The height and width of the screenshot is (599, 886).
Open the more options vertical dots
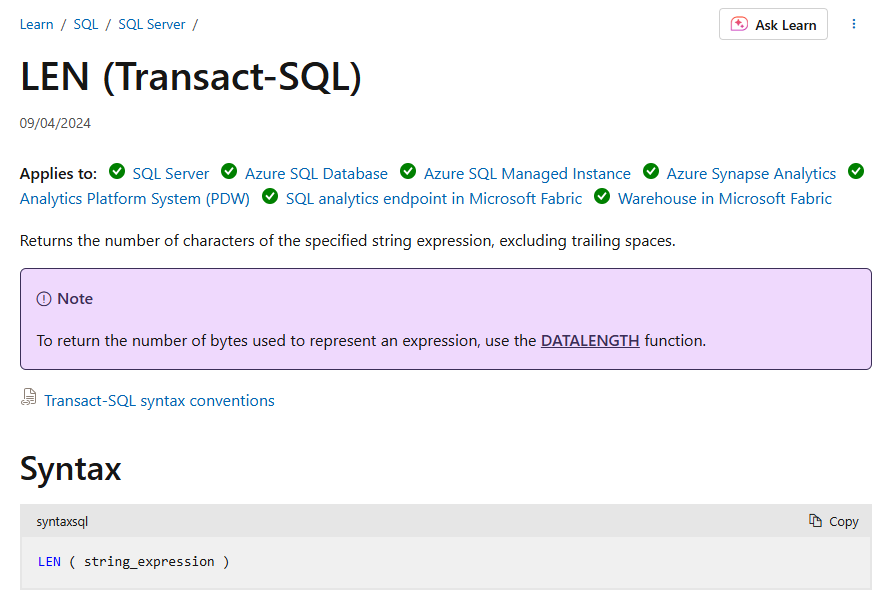[x=854, y=24]
